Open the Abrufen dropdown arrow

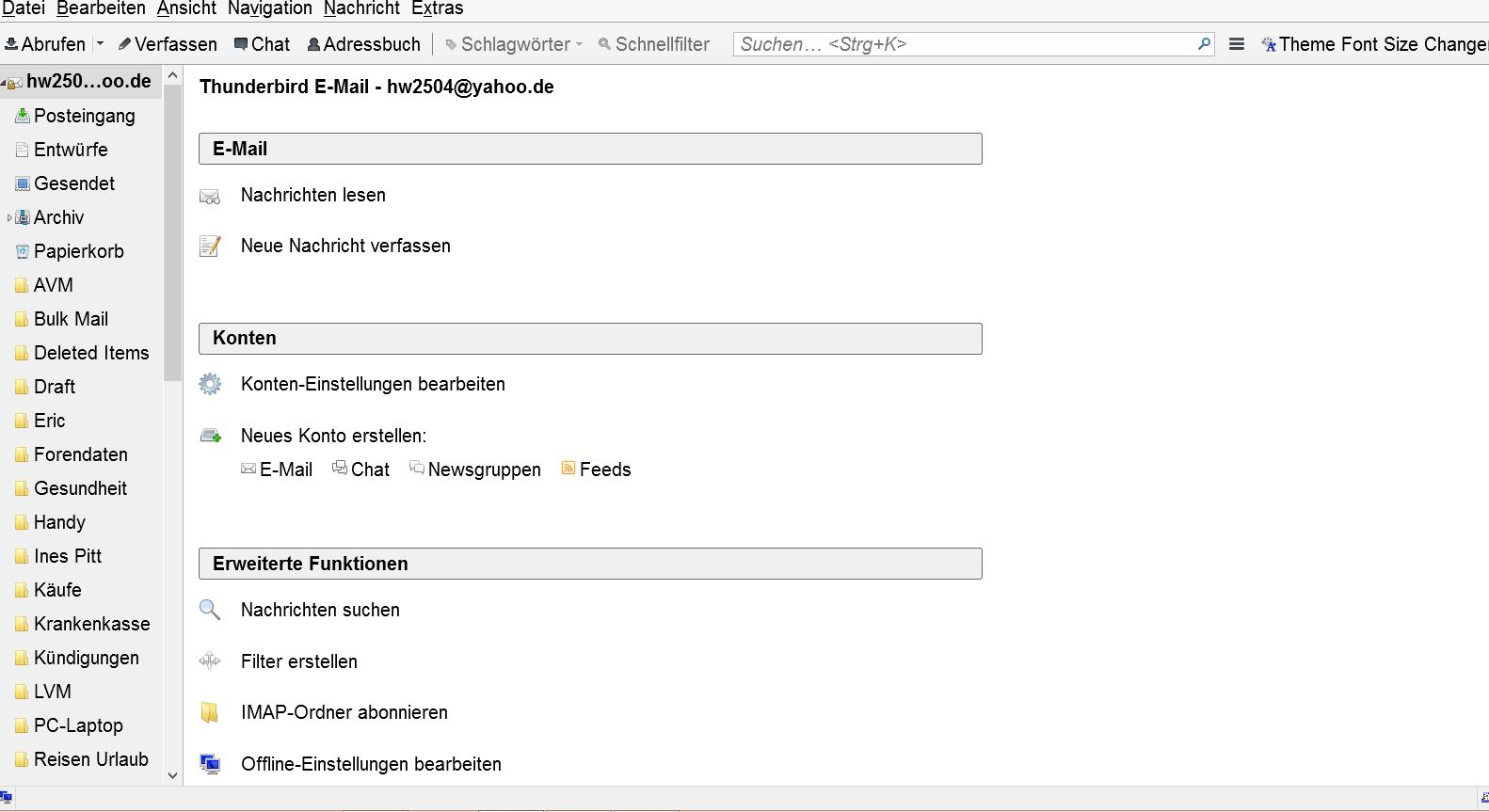(100, 44)
